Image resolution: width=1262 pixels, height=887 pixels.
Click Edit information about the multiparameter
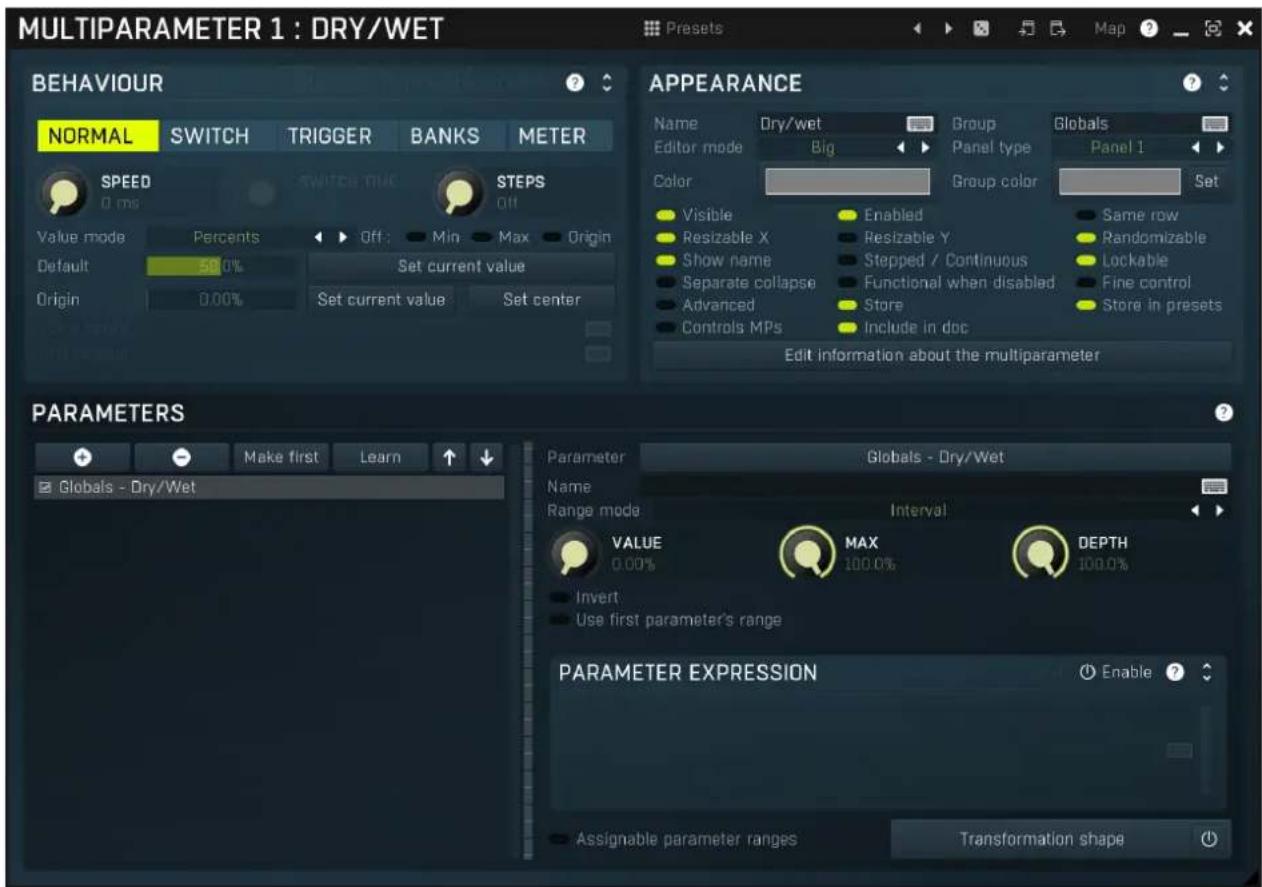coord(942,355)
